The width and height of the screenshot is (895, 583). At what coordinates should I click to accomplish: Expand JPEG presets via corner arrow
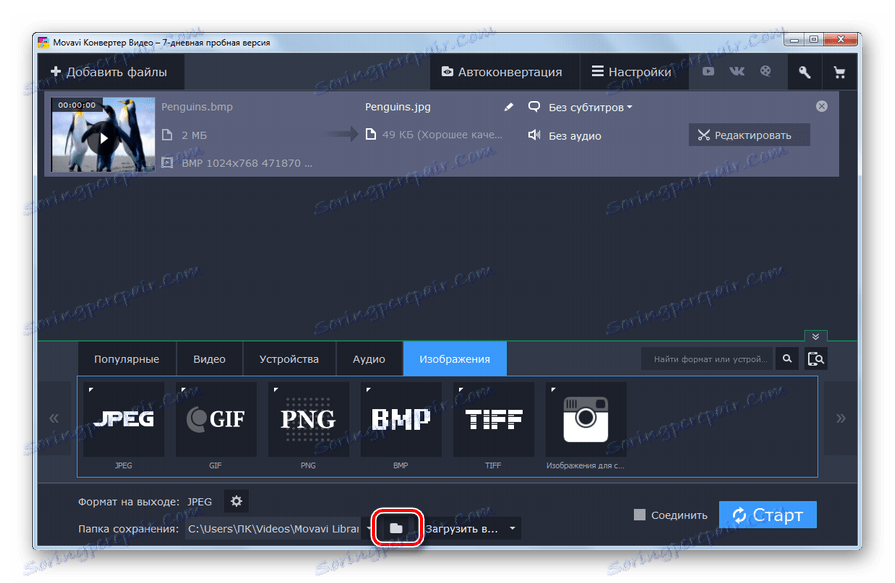91,390
